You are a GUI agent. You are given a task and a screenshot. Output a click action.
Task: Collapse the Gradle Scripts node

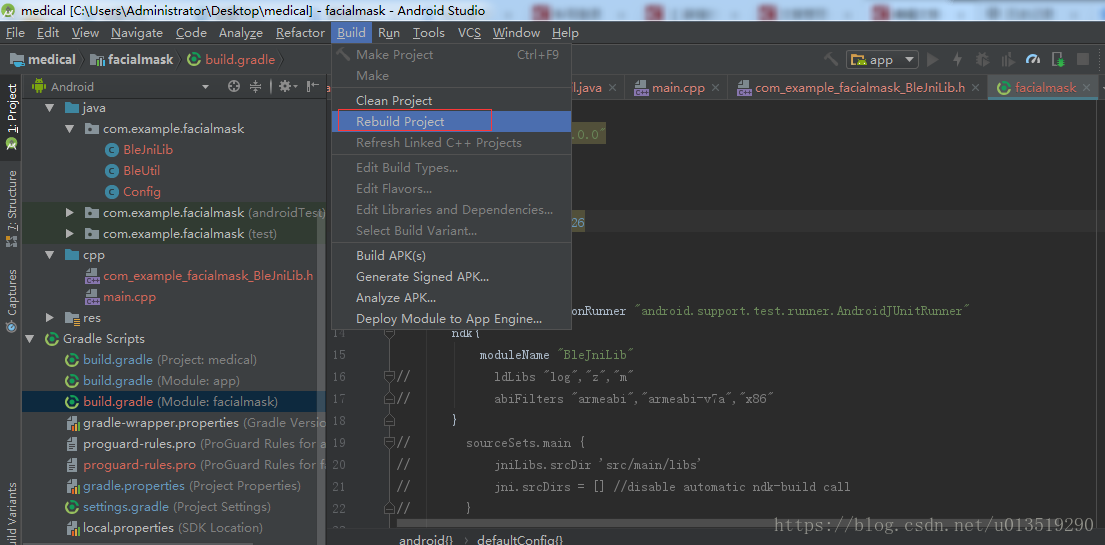[x=30, y=339]
